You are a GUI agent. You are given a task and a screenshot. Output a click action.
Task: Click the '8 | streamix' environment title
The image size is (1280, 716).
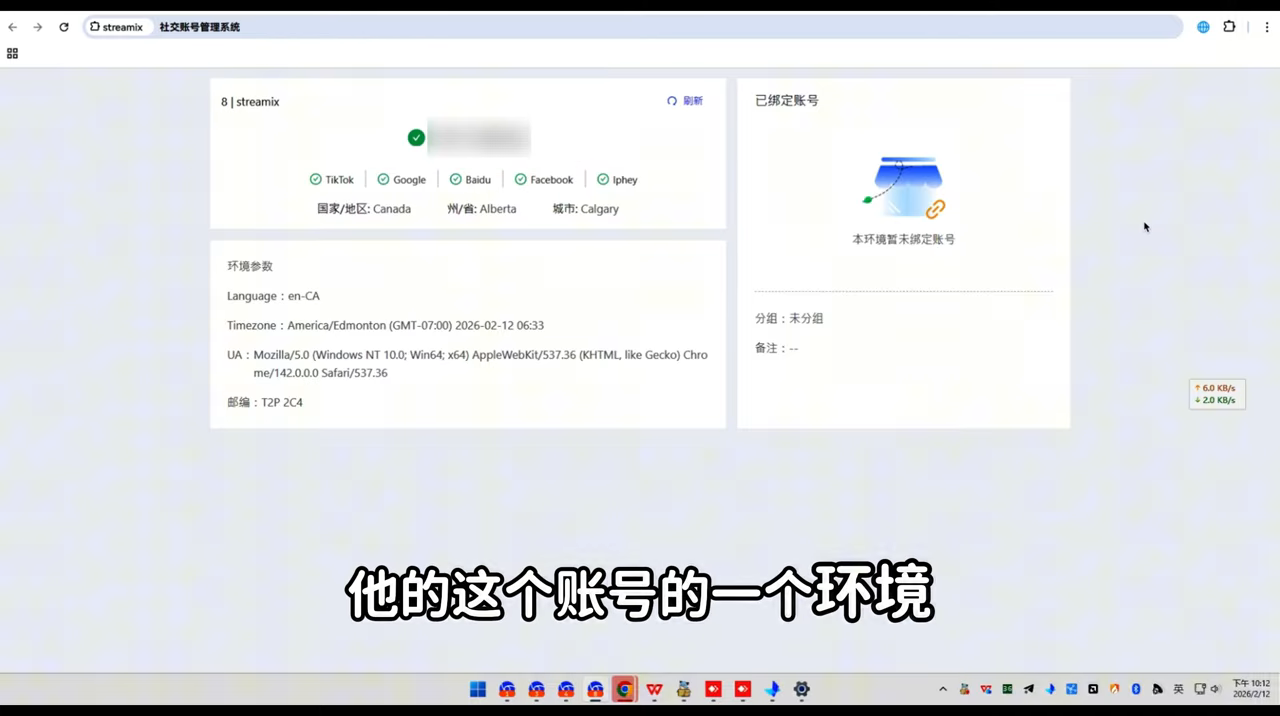coord(250,102)
